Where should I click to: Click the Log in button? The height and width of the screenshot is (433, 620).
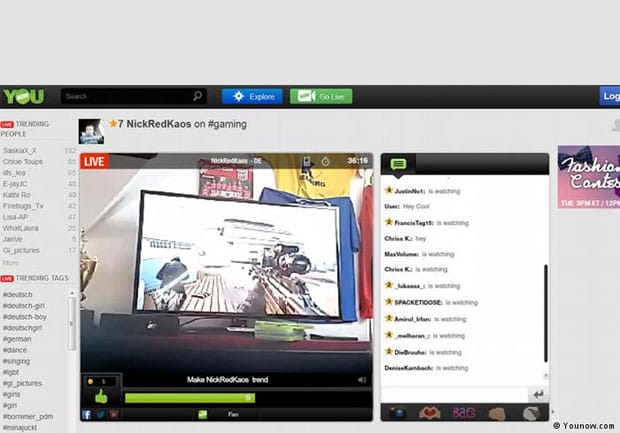(610, 96)
